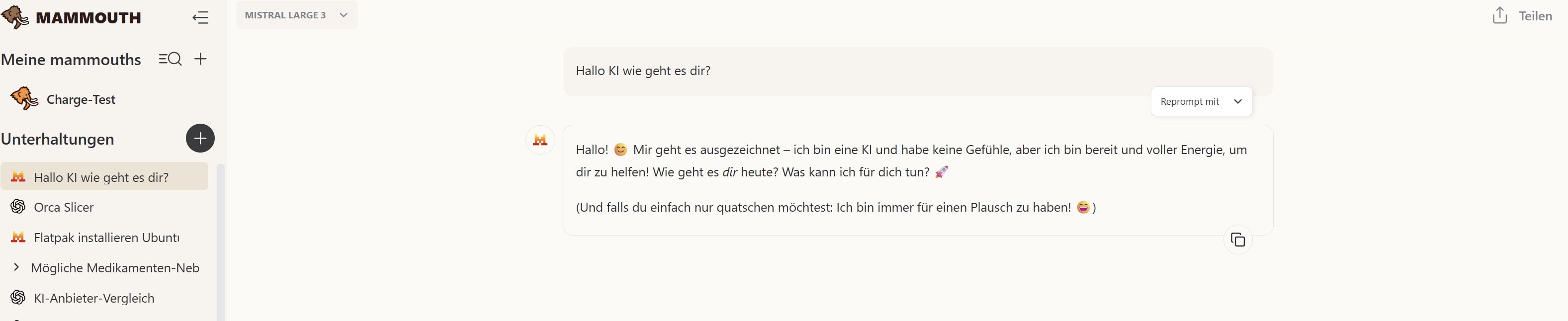
Task: Open the Charge-Test mammouth
Action: tap(81, 100)
